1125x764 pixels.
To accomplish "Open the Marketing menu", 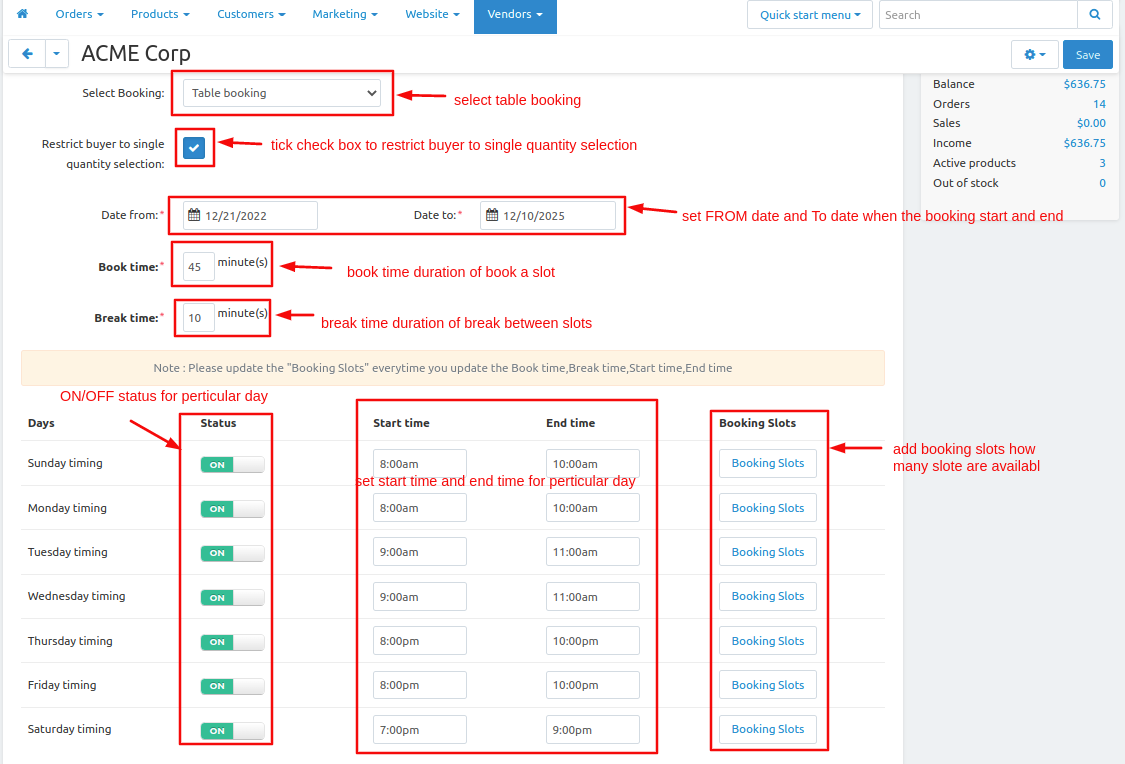I will tap(344, 15).
